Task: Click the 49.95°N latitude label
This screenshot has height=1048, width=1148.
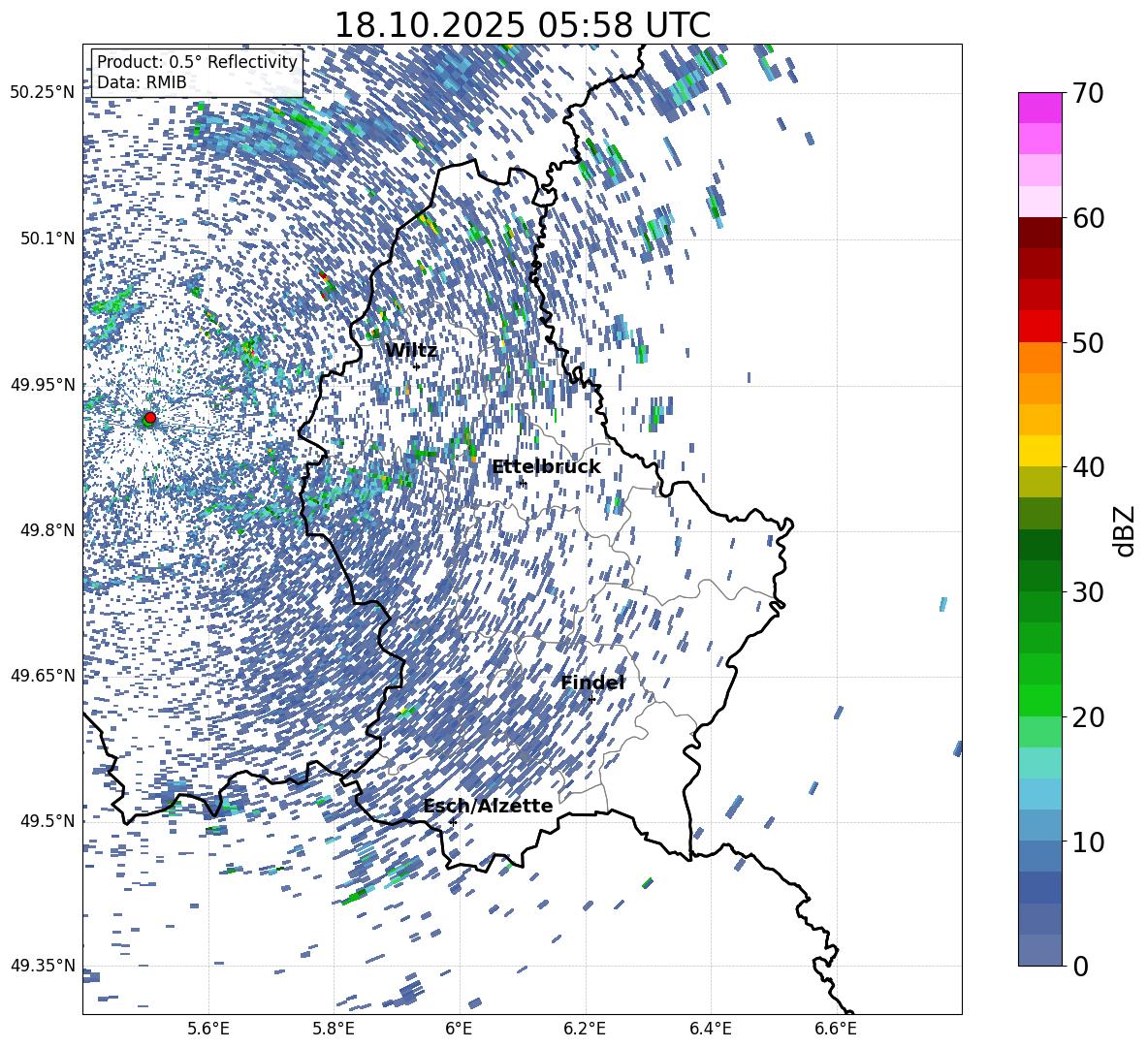Action: pyautogui.click(x=43, y=384)
